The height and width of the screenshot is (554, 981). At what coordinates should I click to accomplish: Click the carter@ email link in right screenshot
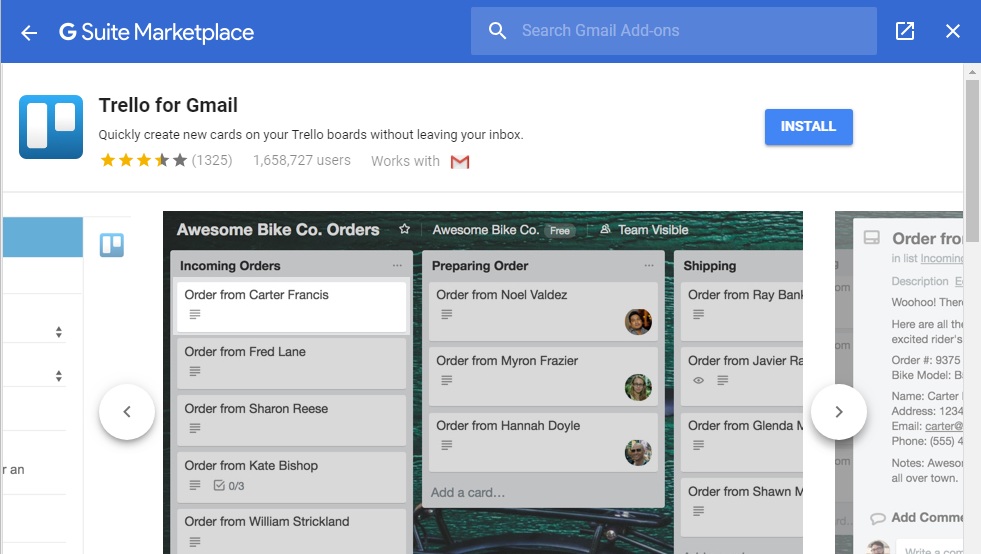(x=944, y=426)
